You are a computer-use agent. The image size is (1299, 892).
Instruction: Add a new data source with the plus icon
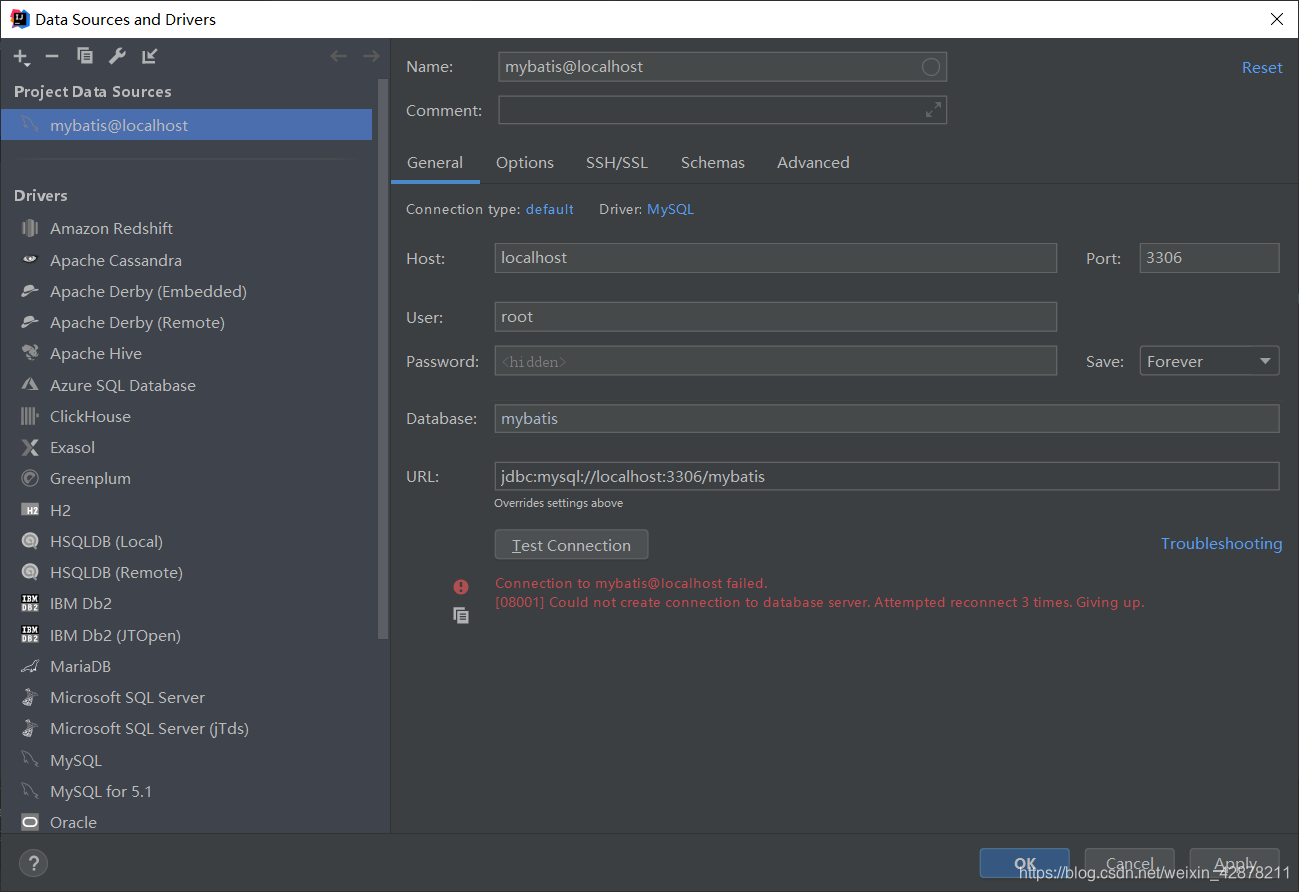[x=21, y=56]
